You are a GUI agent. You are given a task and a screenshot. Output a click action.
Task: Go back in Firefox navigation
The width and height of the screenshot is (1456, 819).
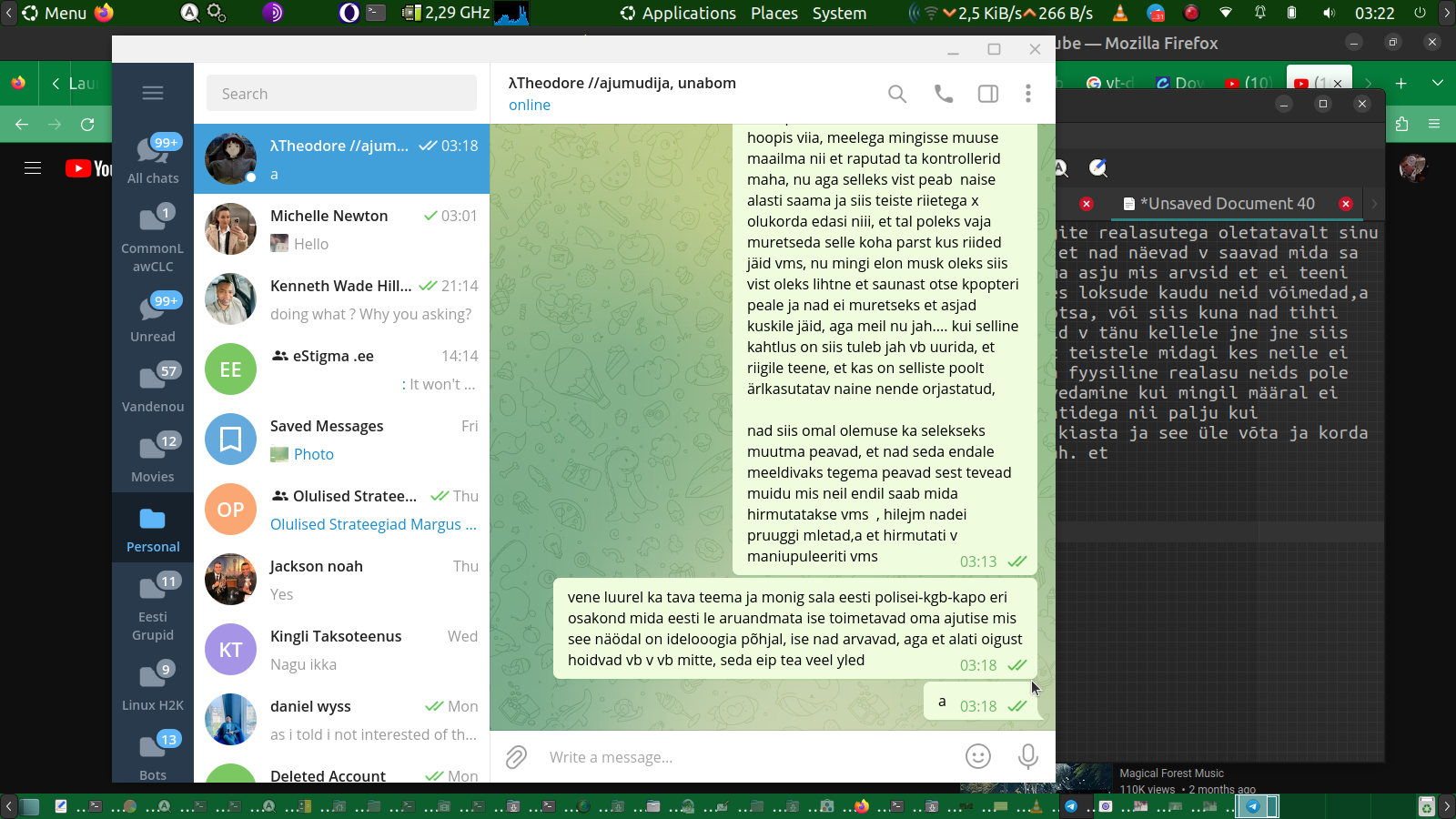[x=22, y=125]
